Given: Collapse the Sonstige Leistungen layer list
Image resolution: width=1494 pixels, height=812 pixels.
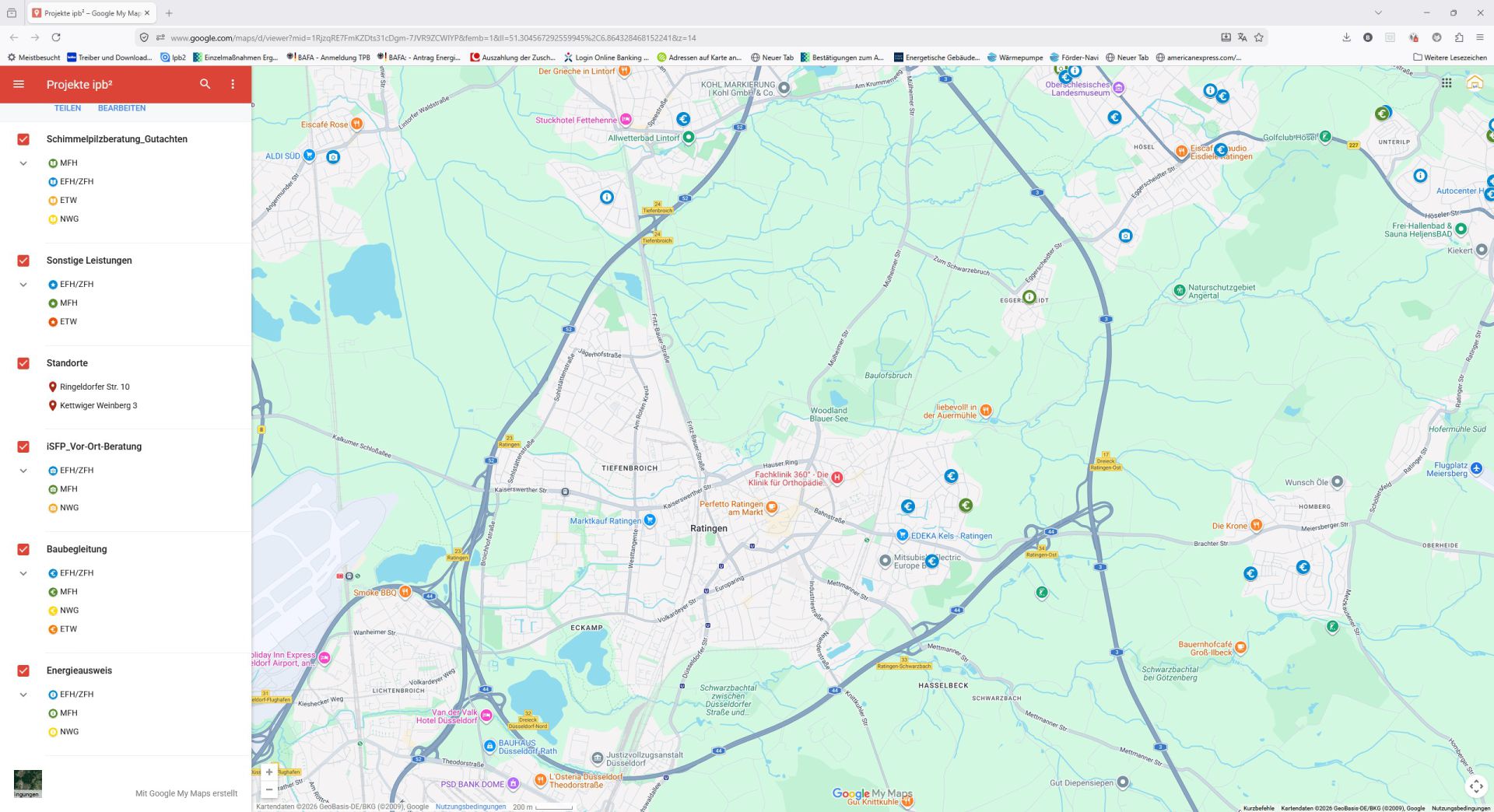Looking at the screenshot, I should [x=23, y=285].
